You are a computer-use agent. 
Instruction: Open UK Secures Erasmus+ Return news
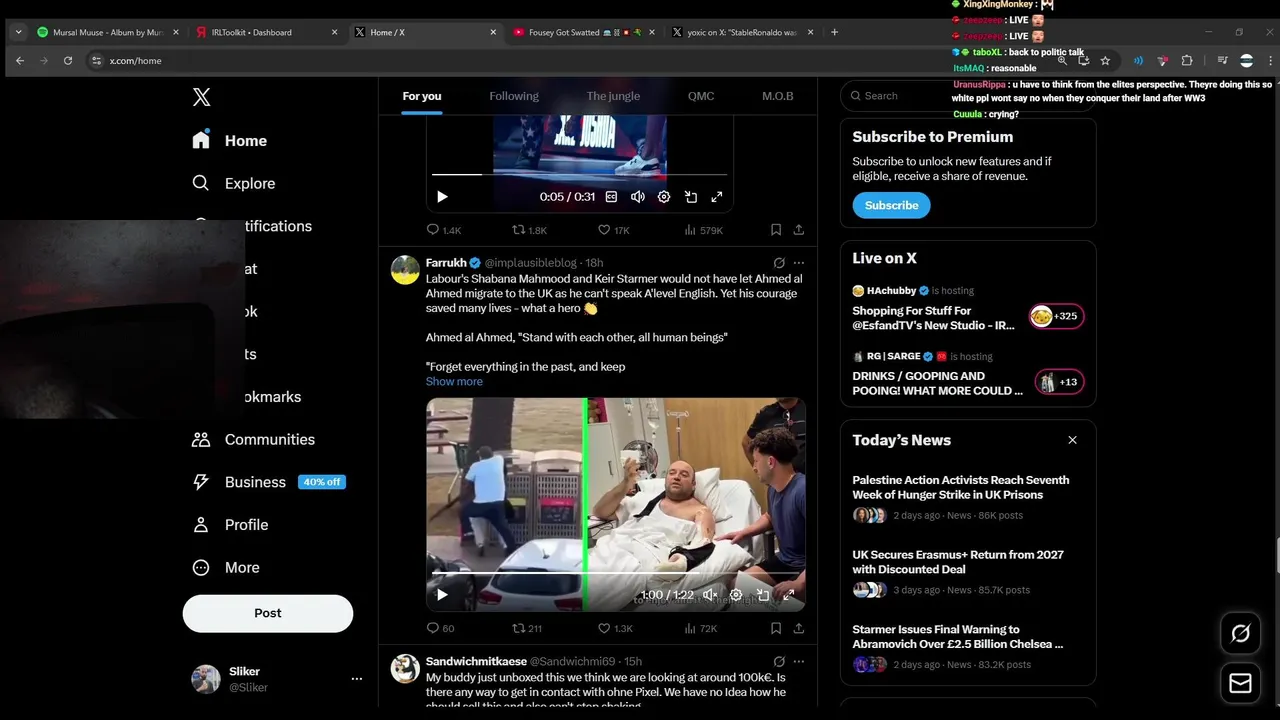pyautogui.click(x=968, y=572)
